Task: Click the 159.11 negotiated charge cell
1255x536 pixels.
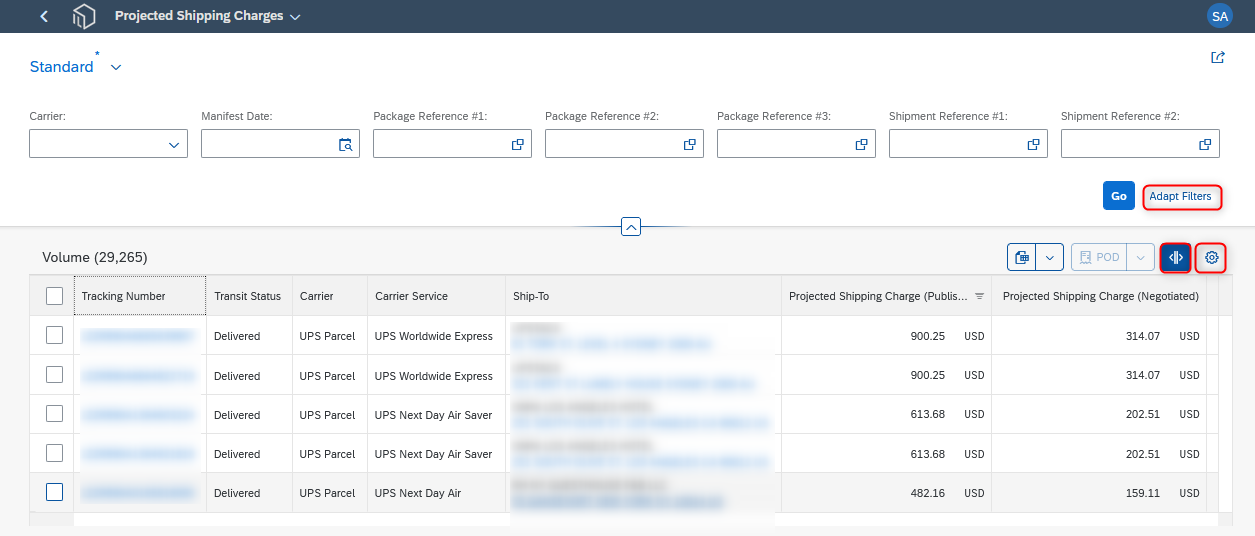Action: click(x=1100, y=493)
